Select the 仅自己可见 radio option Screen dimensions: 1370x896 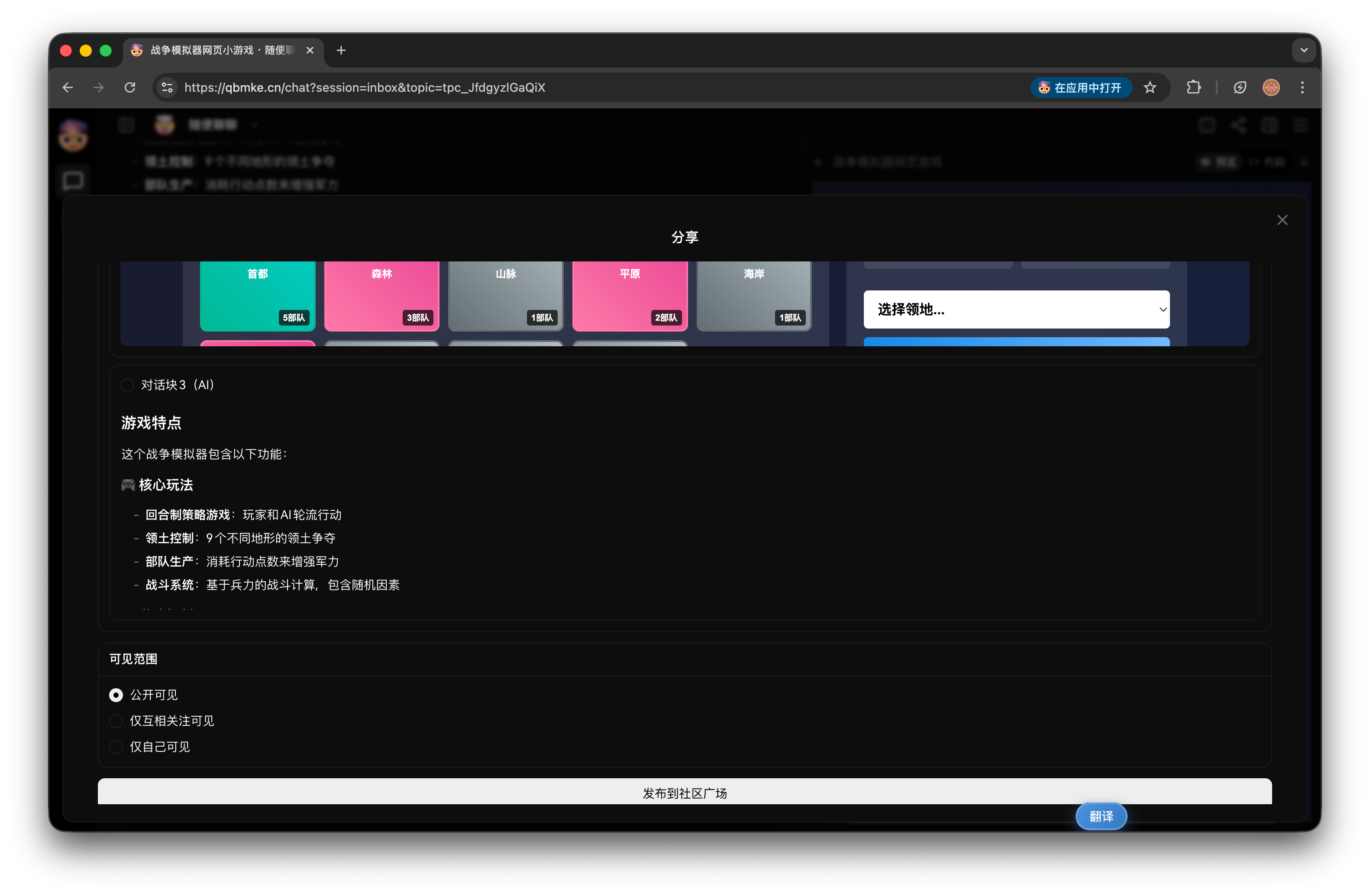click(116, 747)
